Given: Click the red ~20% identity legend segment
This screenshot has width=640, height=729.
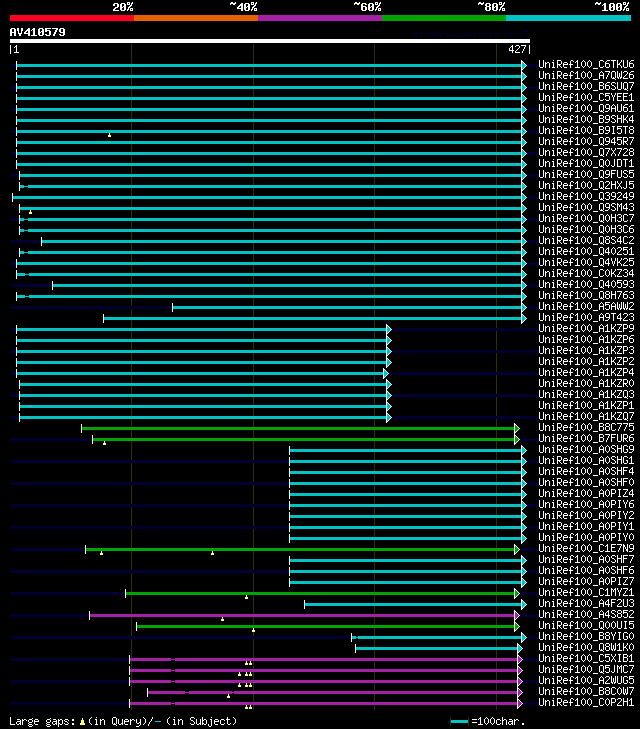Looking at the screenshot, I should point(72,18).
